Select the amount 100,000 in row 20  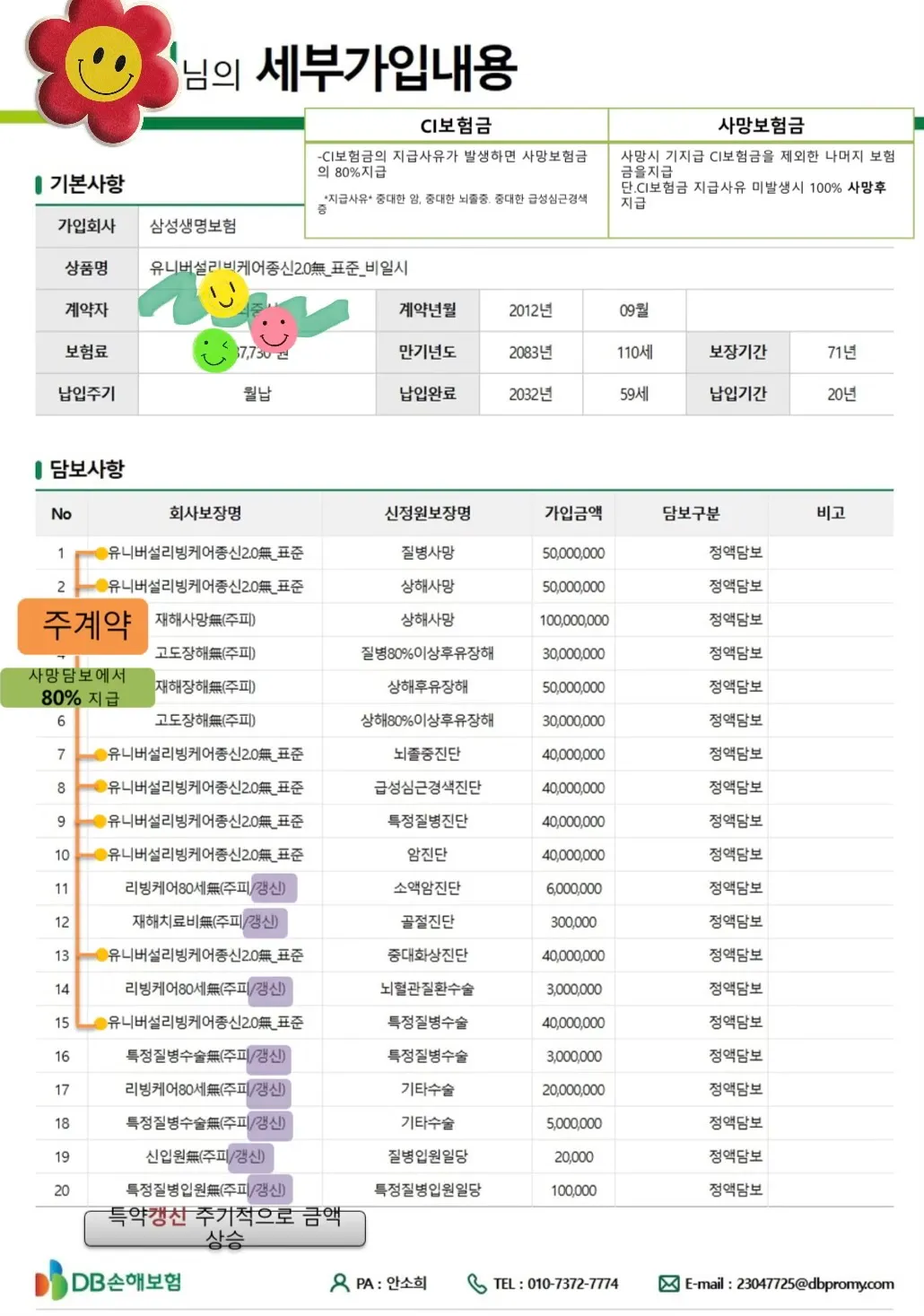pyautogui.click(x=574, y=1190)
